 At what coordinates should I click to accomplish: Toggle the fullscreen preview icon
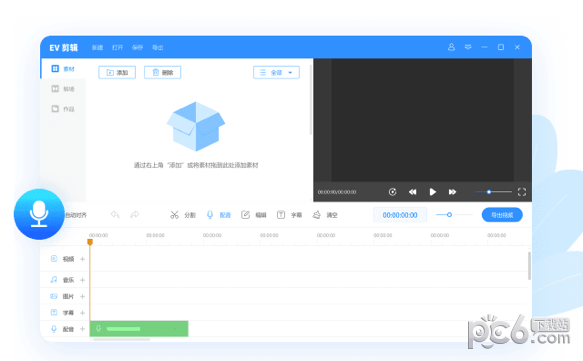click(x=522, y=192)
